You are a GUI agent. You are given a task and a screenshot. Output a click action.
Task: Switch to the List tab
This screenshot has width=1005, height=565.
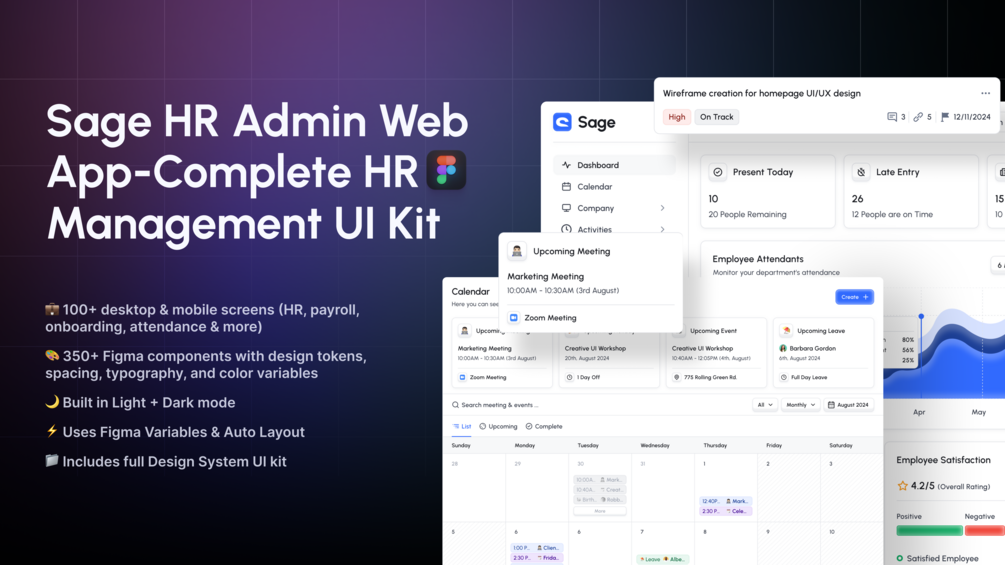[461, 426]
